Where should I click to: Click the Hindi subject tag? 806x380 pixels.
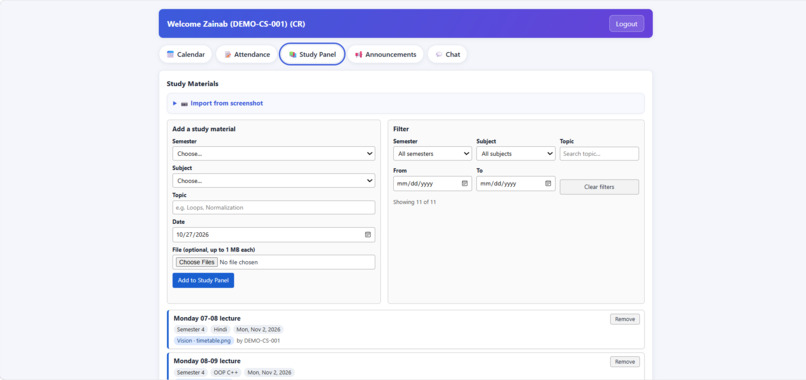(x=221, y=330)
